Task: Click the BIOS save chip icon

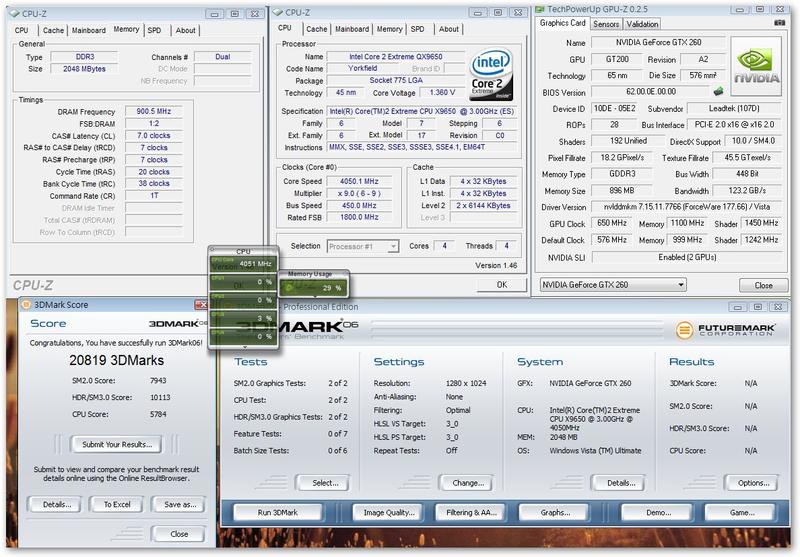Action: [718, 91]
